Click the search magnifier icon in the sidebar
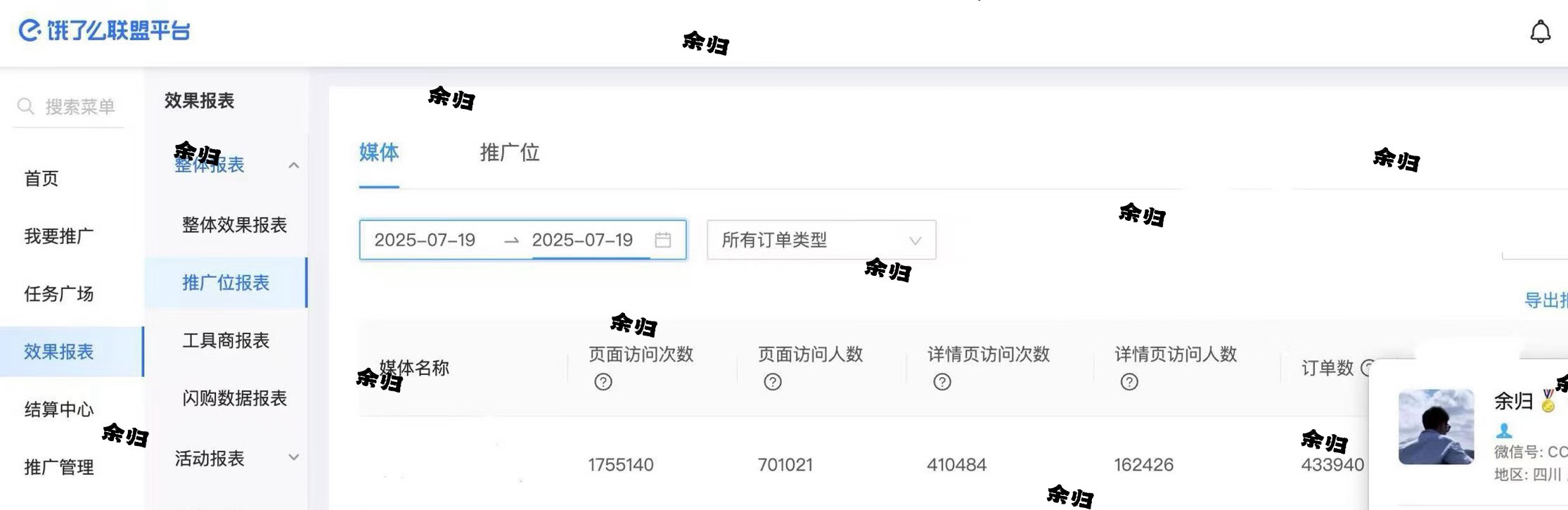 tap(26, 106)
